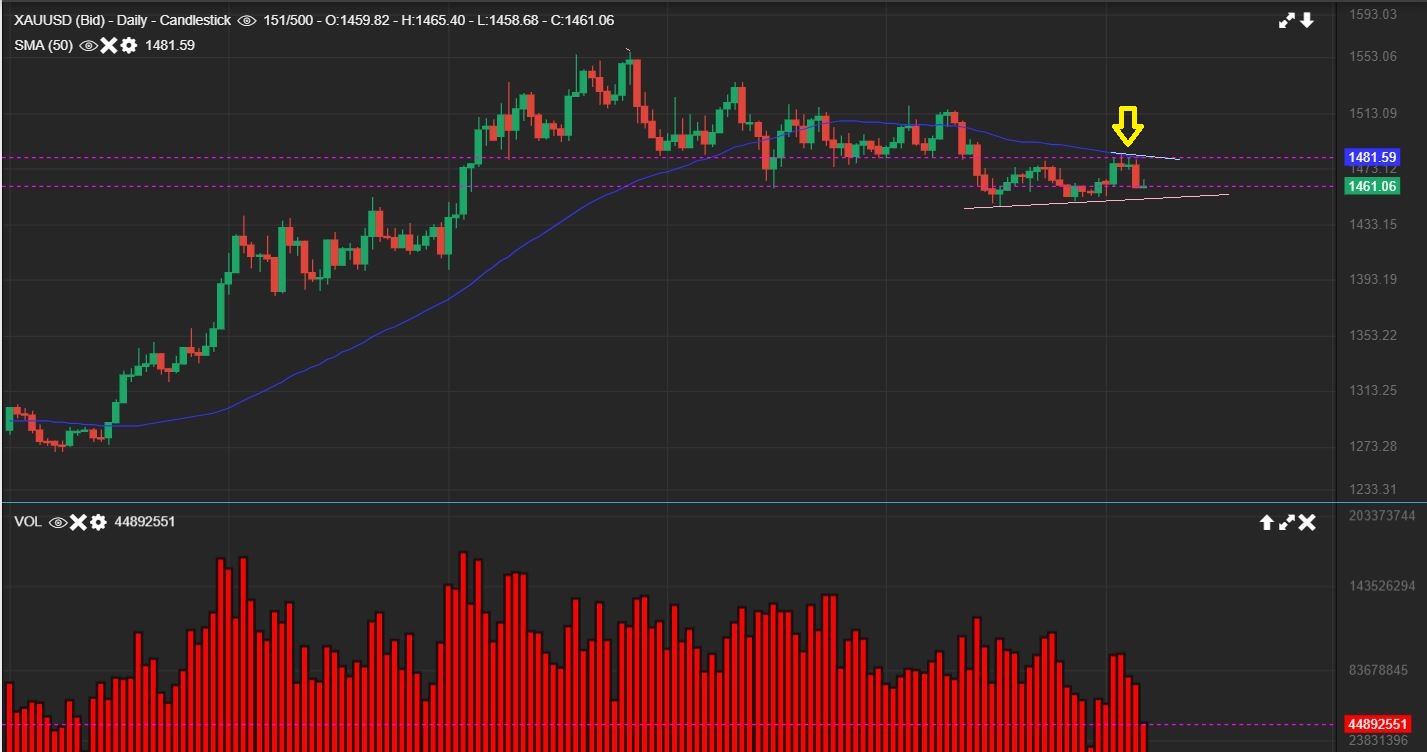Hide the SMA (50) indicator line

[89, 45]
